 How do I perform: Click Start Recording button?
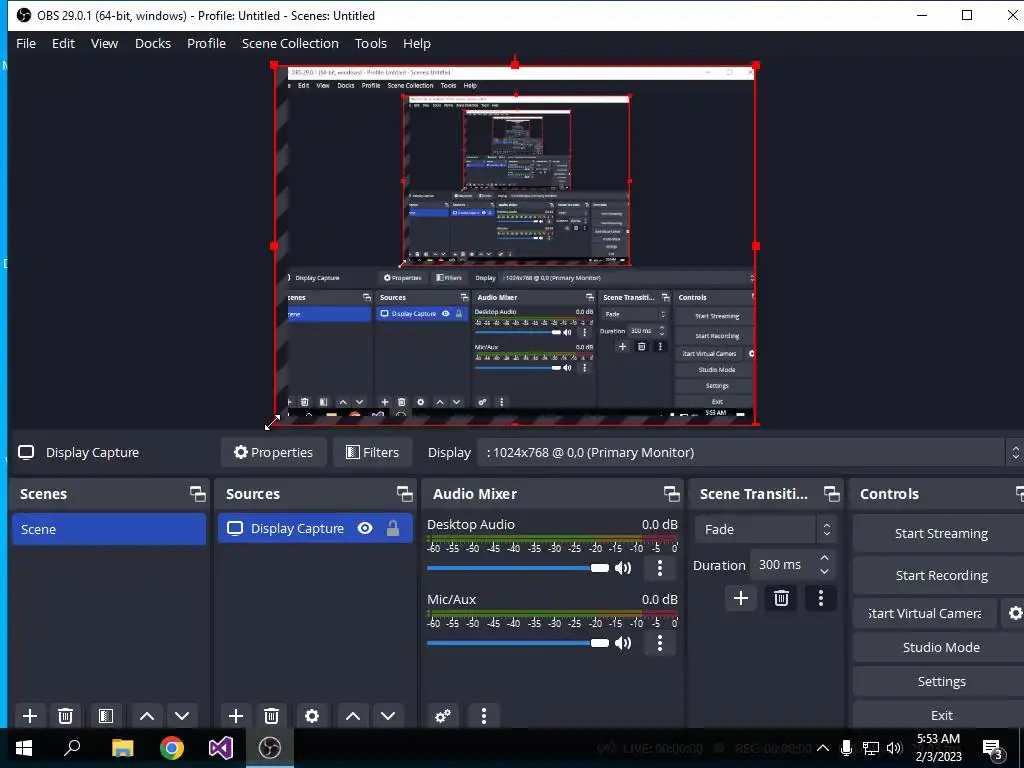click(940, 575)
